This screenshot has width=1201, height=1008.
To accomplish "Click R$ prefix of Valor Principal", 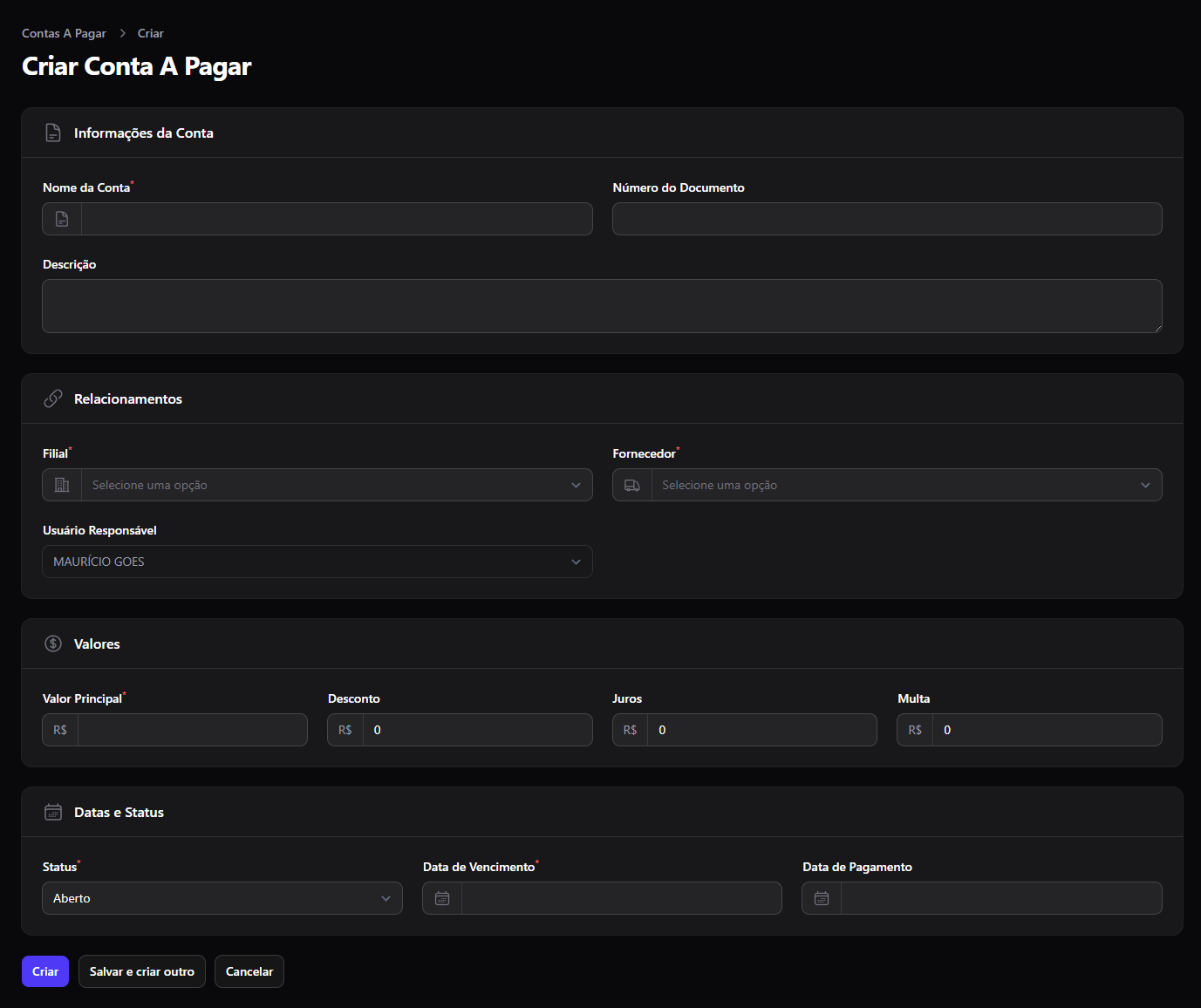I will click(x=60, y=730).
